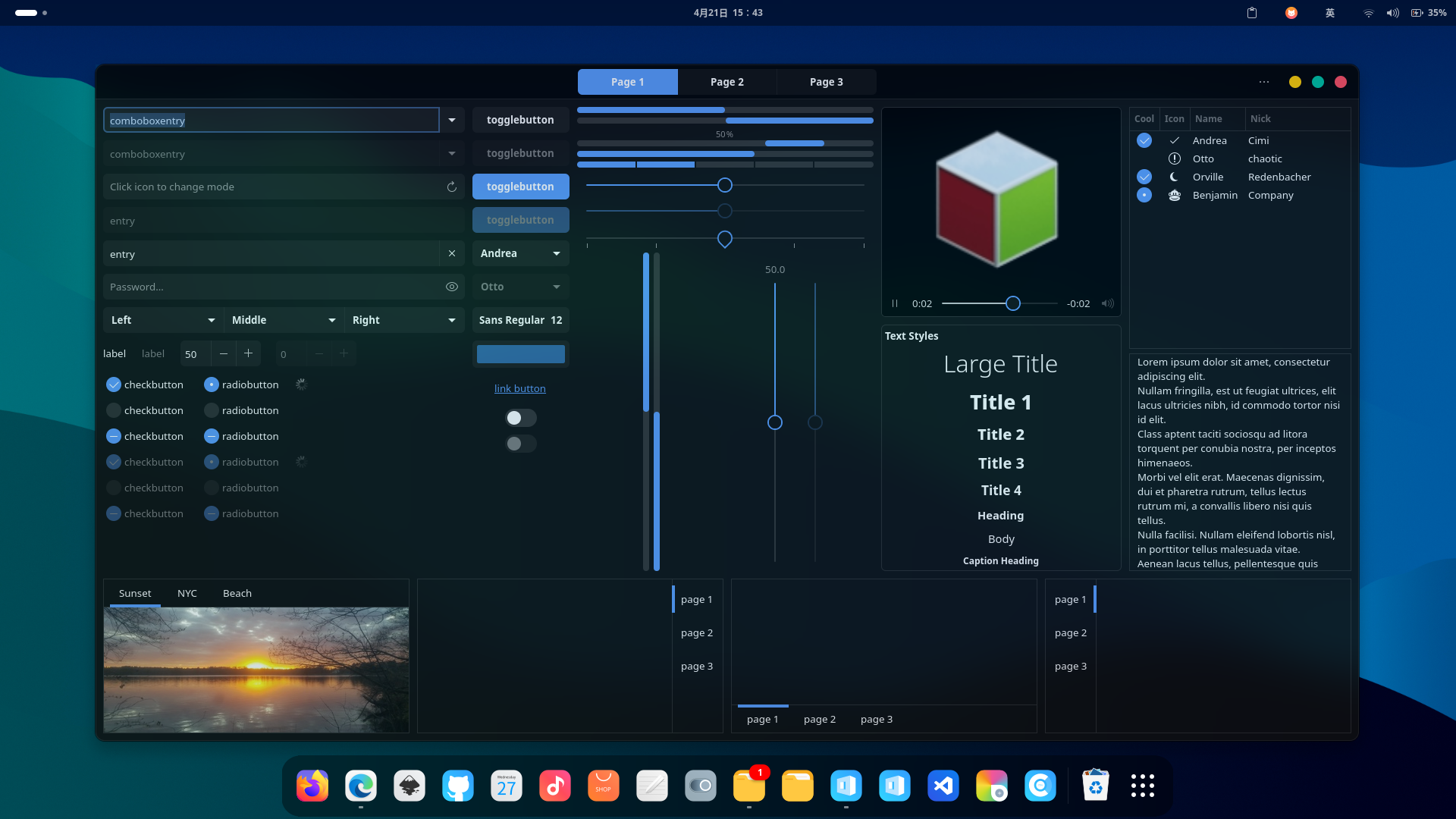Select the Beach tab

point(237,593)
